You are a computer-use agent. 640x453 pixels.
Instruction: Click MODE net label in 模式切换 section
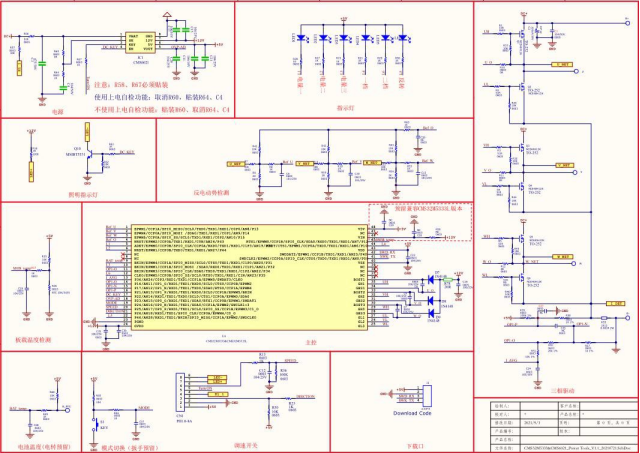point(144,407)
